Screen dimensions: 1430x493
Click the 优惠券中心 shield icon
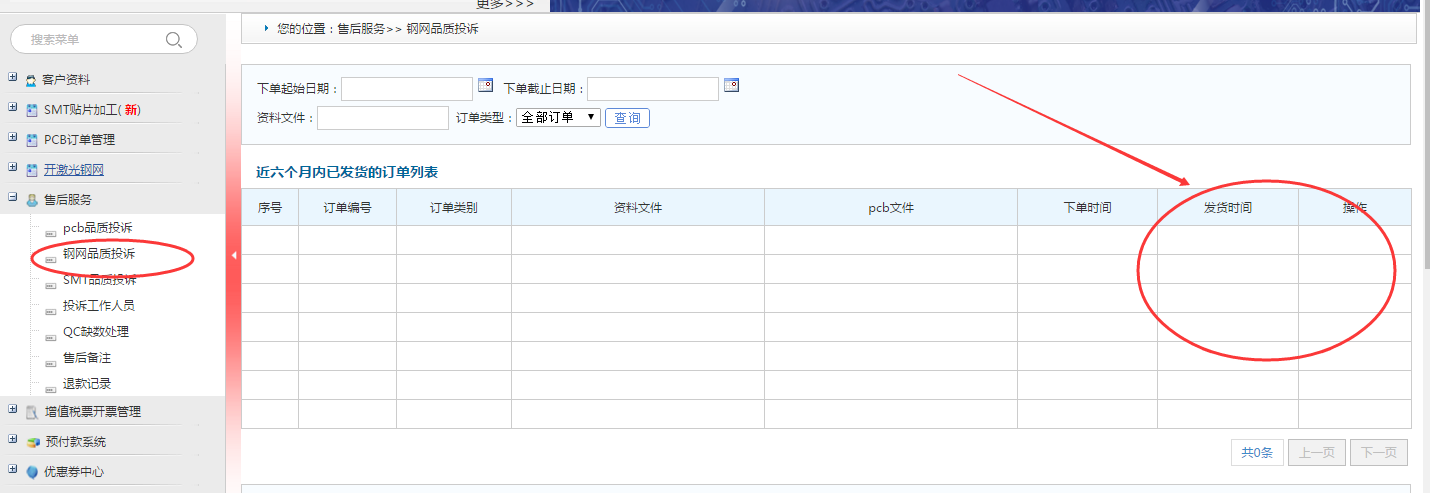tap(32, 472)
